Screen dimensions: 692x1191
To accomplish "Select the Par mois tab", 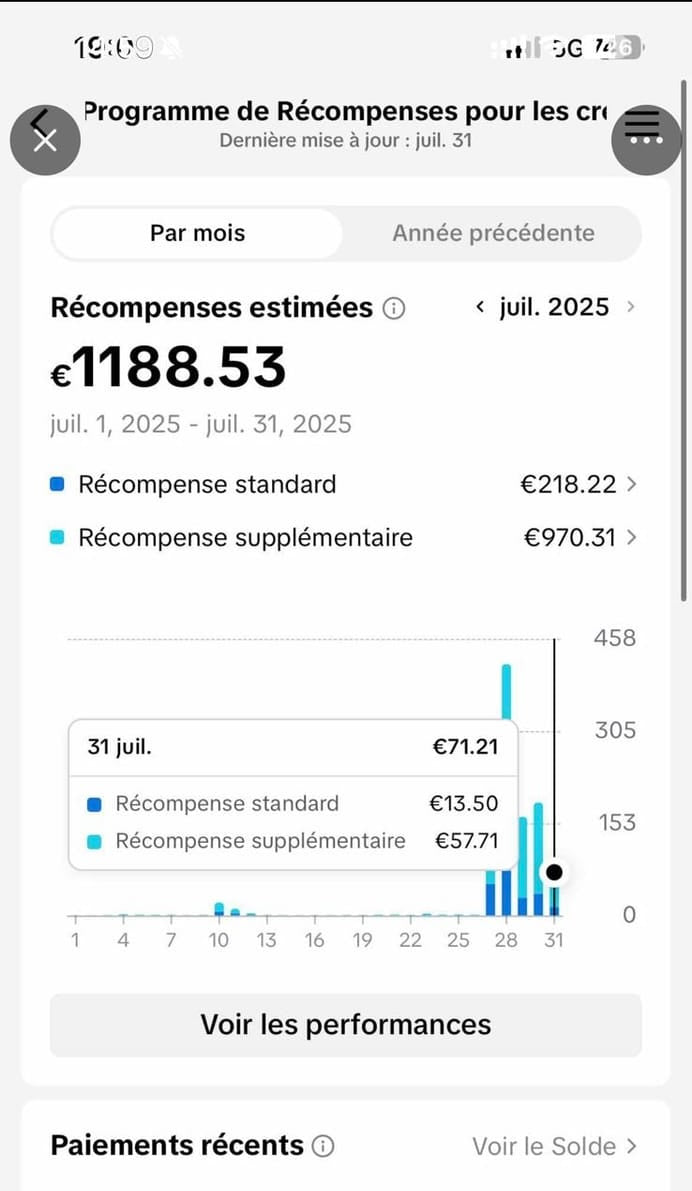I will coord(197,234).
